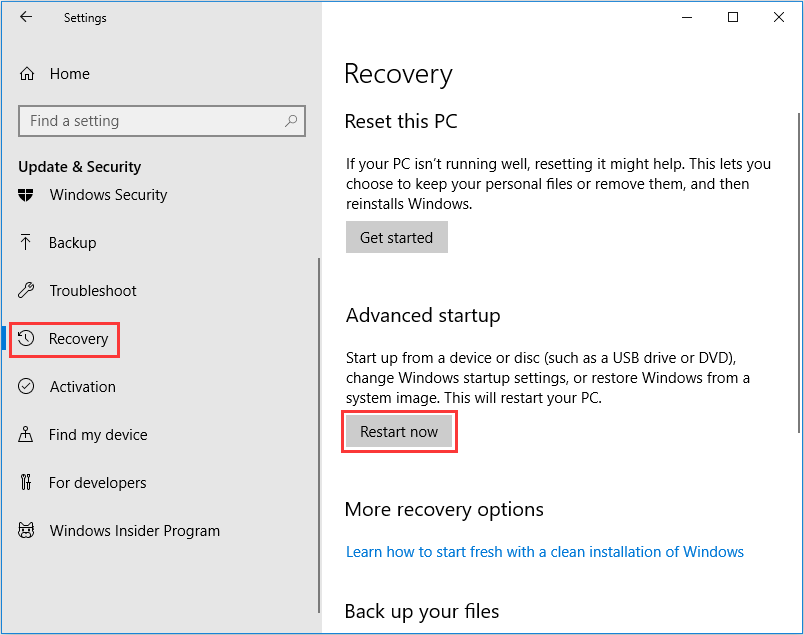Screen dimensions: 804x635
Task: Click the Backup upload arrow icon
Action: point(28,243)
